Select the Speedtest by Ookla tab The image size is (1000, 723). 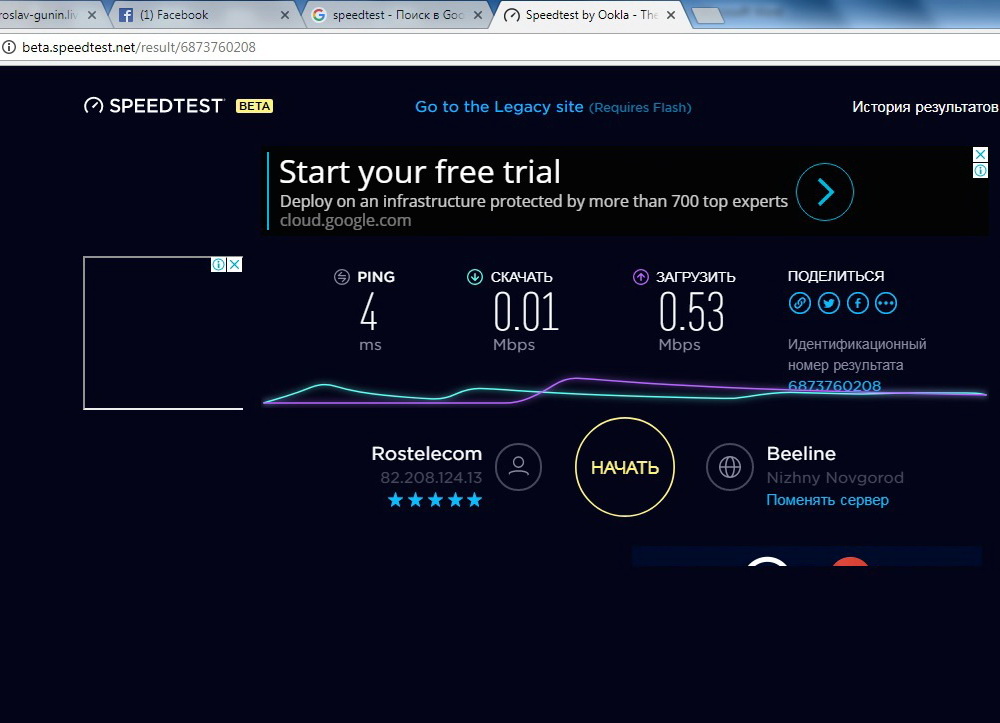pyautogui.click(x=590, y=15)
